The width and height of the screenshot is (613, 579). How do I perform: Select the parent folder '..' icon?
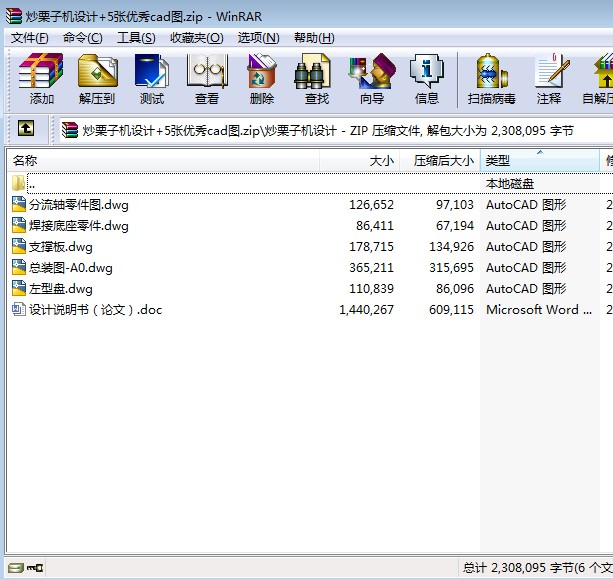(18, 183)
